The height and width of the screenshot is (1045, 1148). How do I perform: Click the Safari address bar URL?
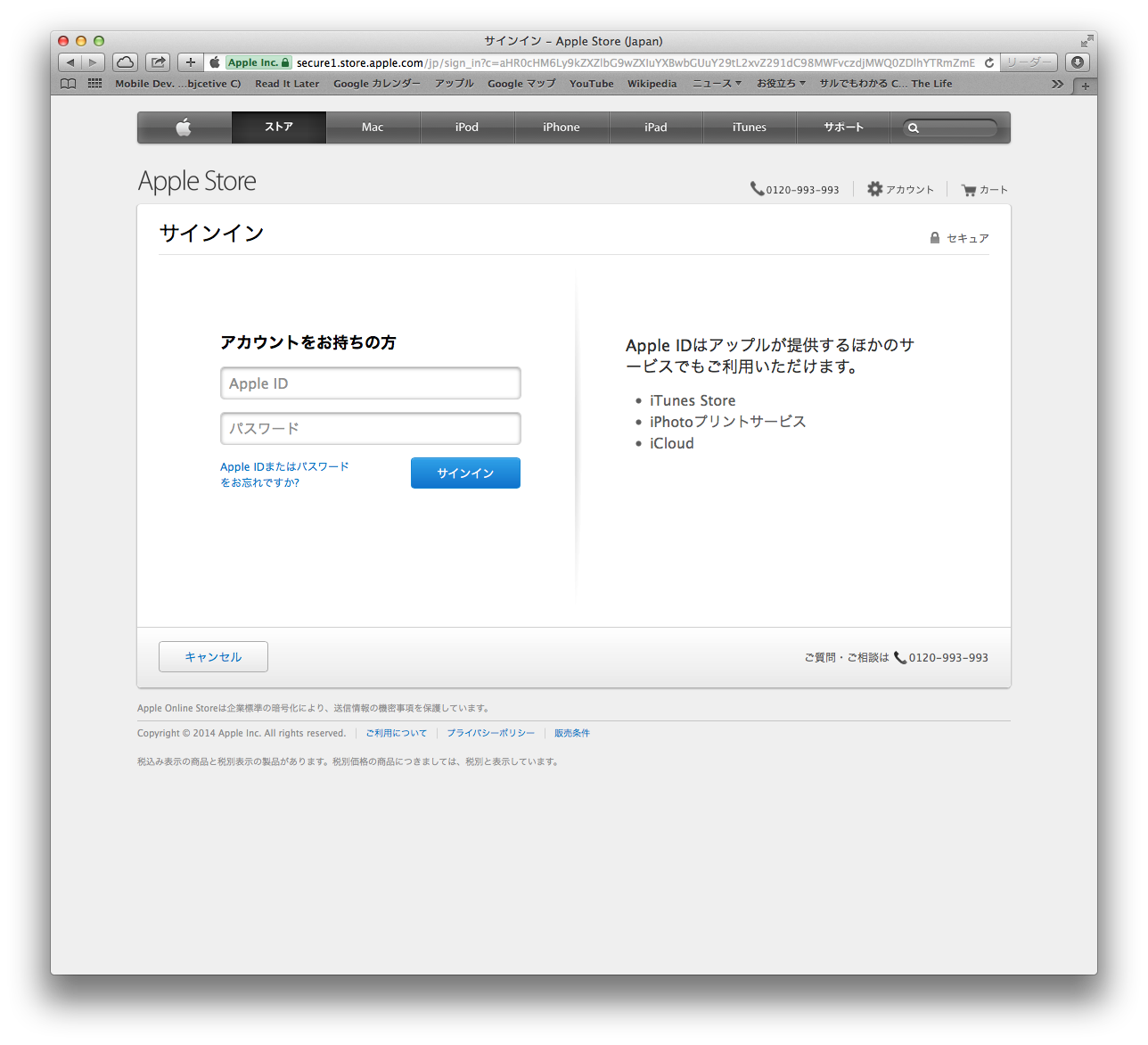pyautogui.click(x=635, y=63)
